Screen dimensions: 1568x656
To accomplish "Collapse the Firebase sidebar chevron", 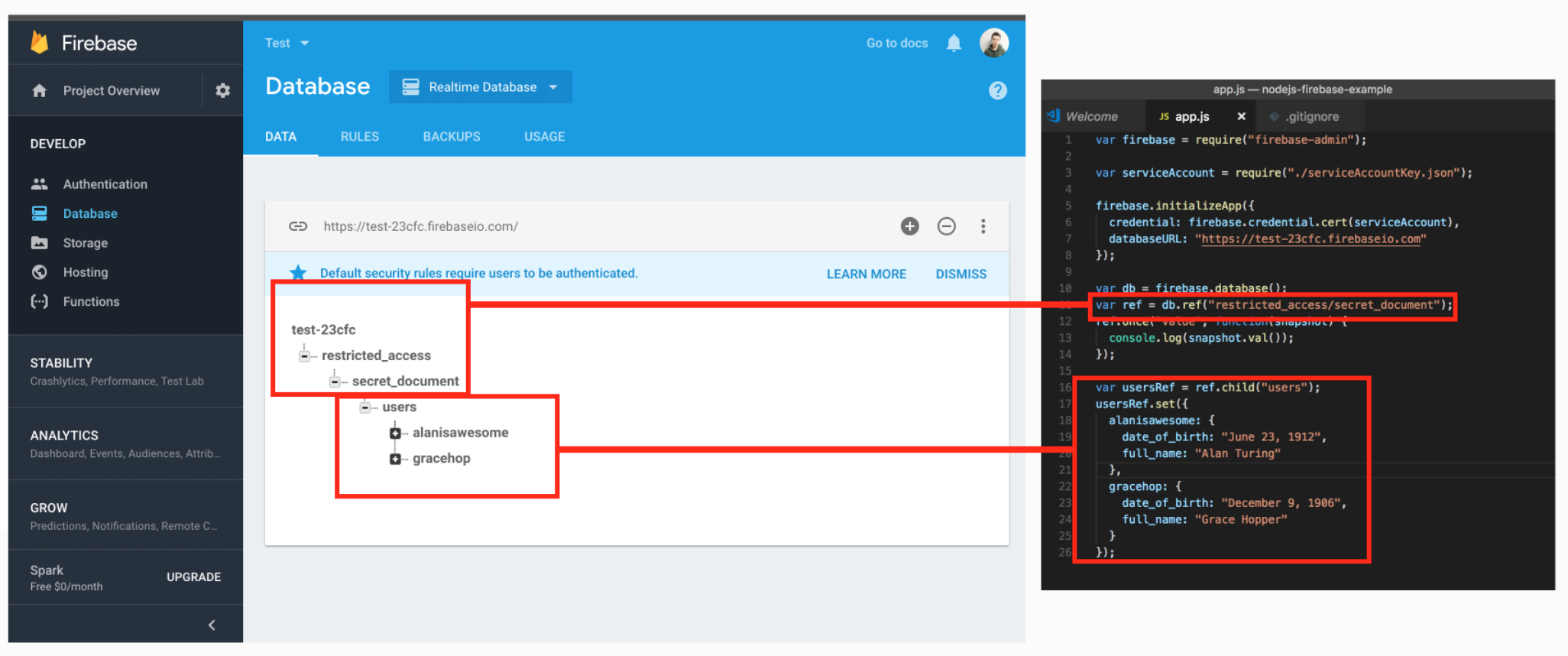I will pyautogui.click(x=212, y=625).
